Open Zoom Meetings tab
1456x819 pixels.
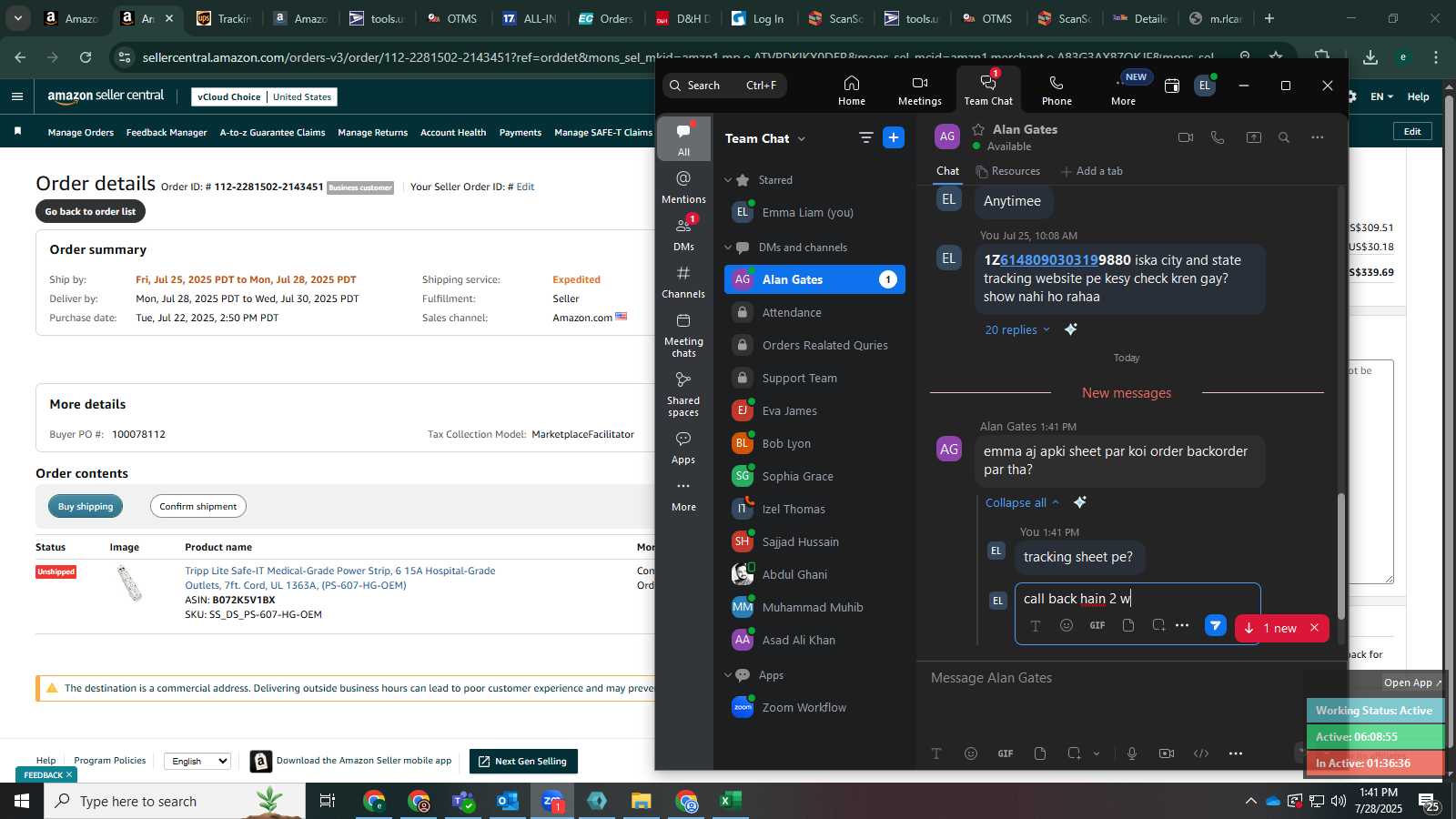click(x=920, y=90)
